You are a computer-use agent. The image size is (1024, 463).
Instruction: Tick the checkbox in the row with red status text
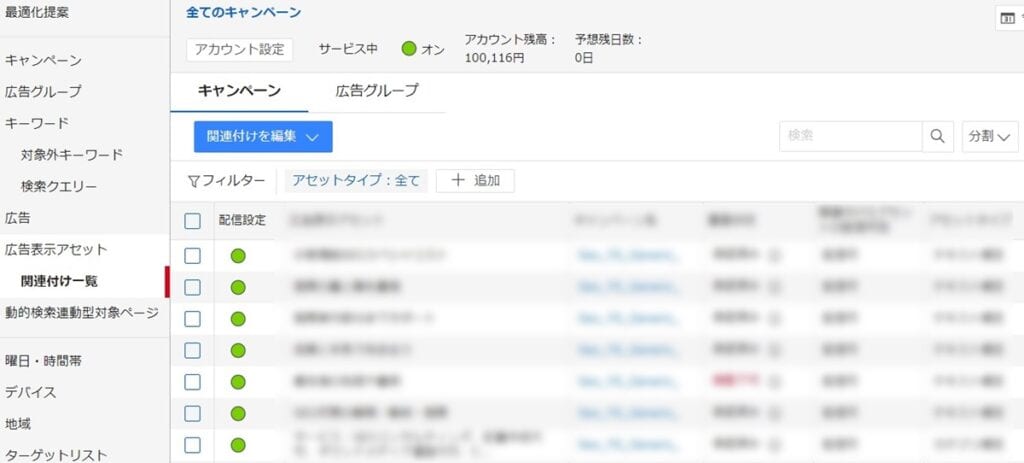[192, 382]
